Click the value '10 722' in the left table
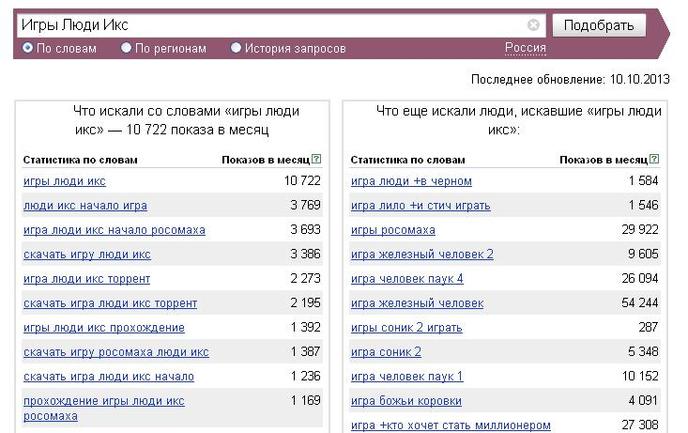 point(302,181)
